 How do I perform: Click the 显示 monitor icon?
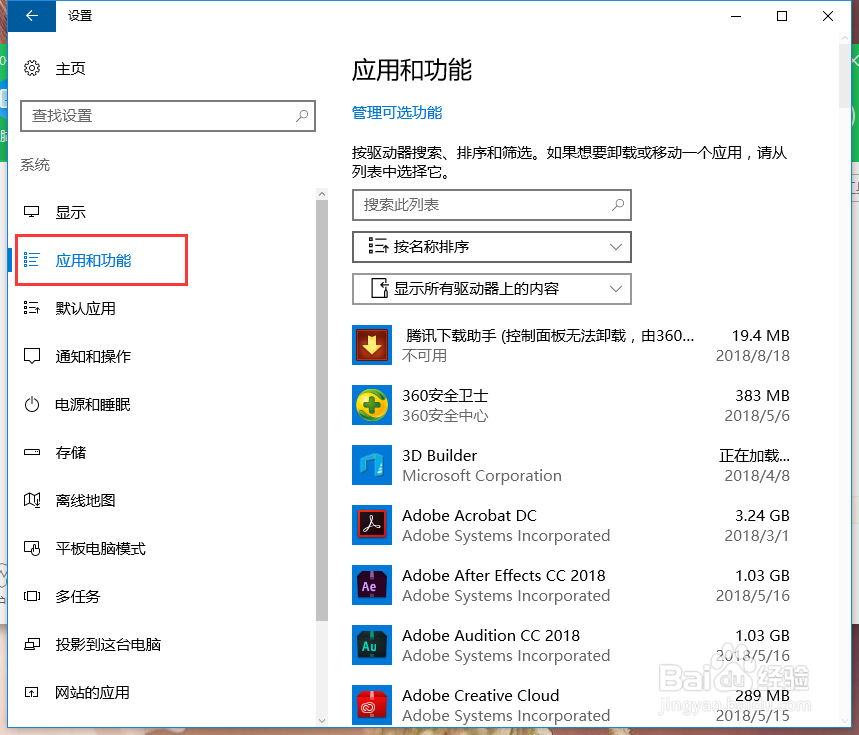[32, 212]
